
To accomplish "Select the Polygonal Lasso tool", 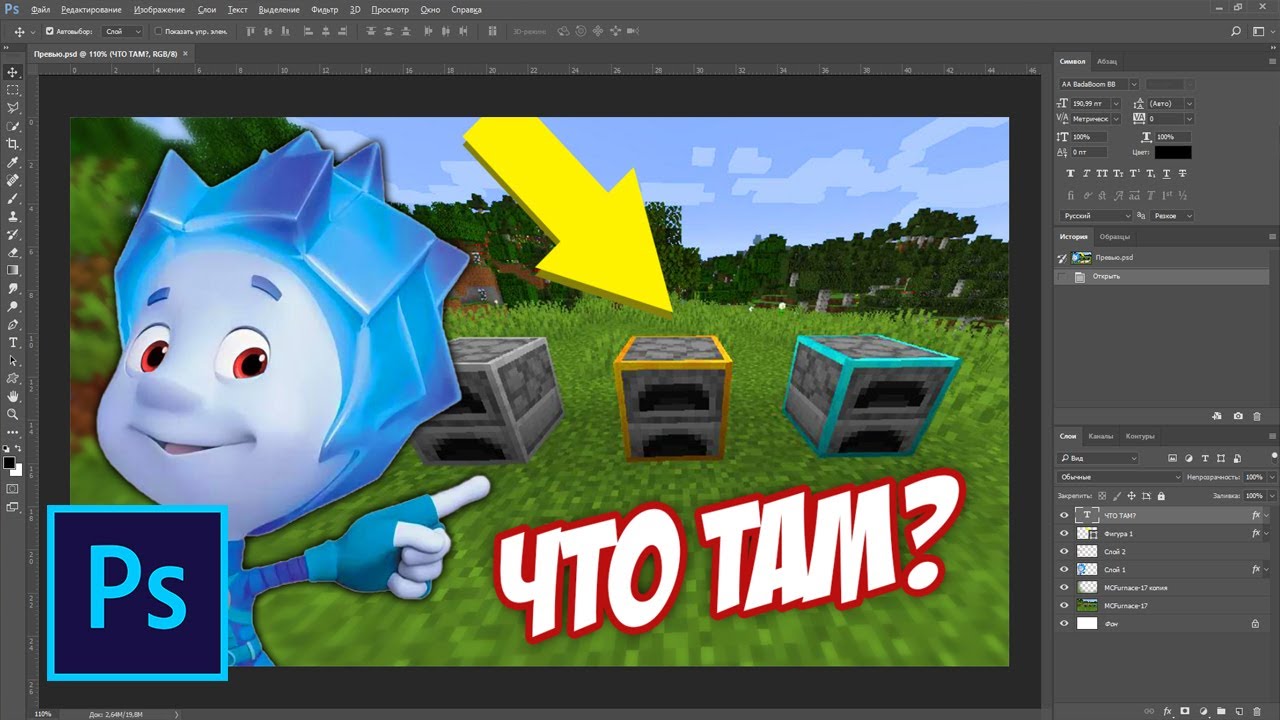I will click(x=13, y=108).
